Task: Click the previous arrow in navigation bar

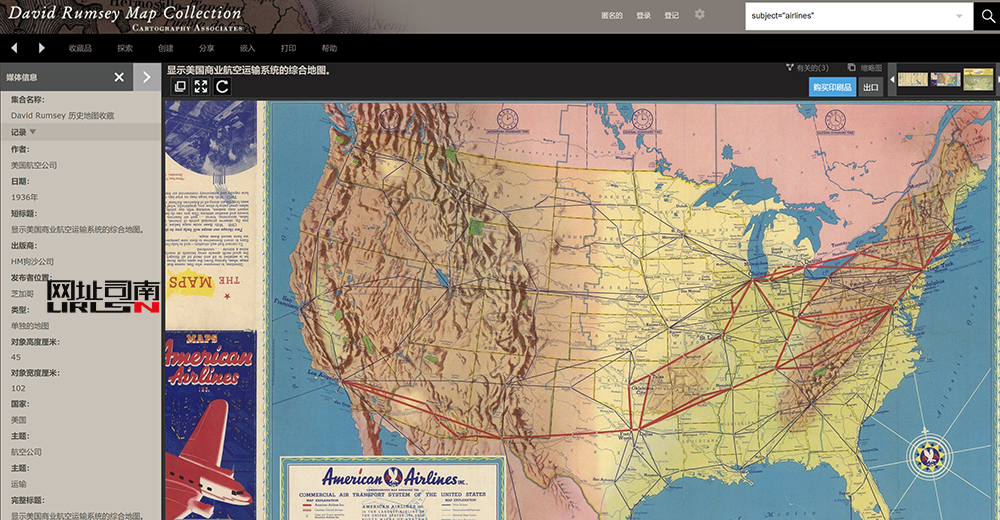Action: coord(15,48)
